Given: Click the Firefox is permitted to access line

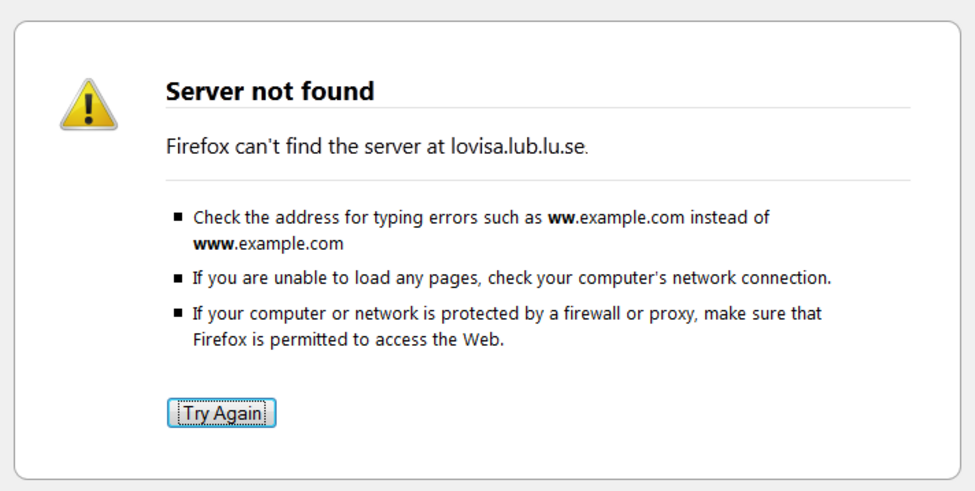Looking at the screenshot, I should 348,340.
